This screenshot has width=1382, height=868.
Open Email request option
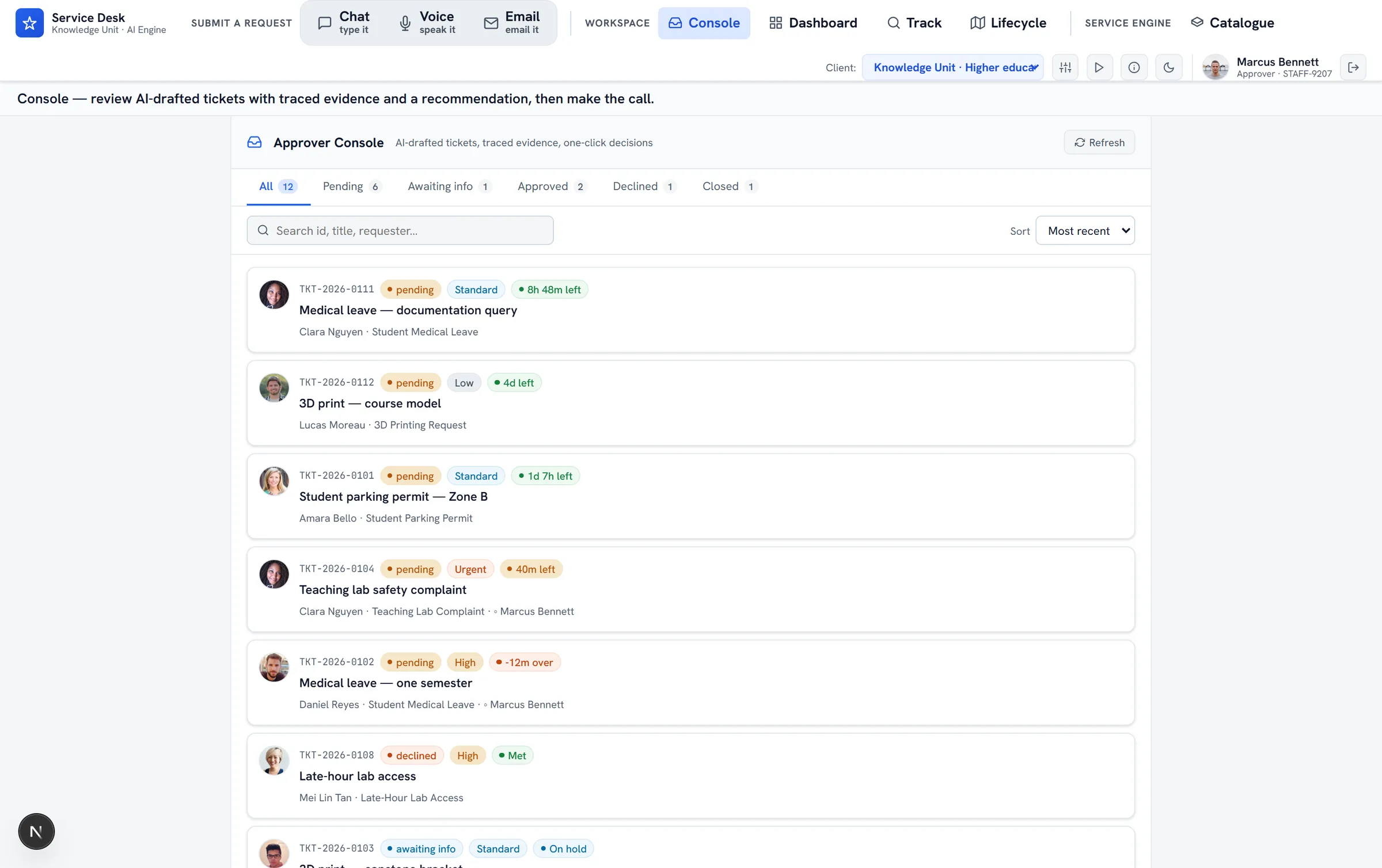[x=512, y=22]
